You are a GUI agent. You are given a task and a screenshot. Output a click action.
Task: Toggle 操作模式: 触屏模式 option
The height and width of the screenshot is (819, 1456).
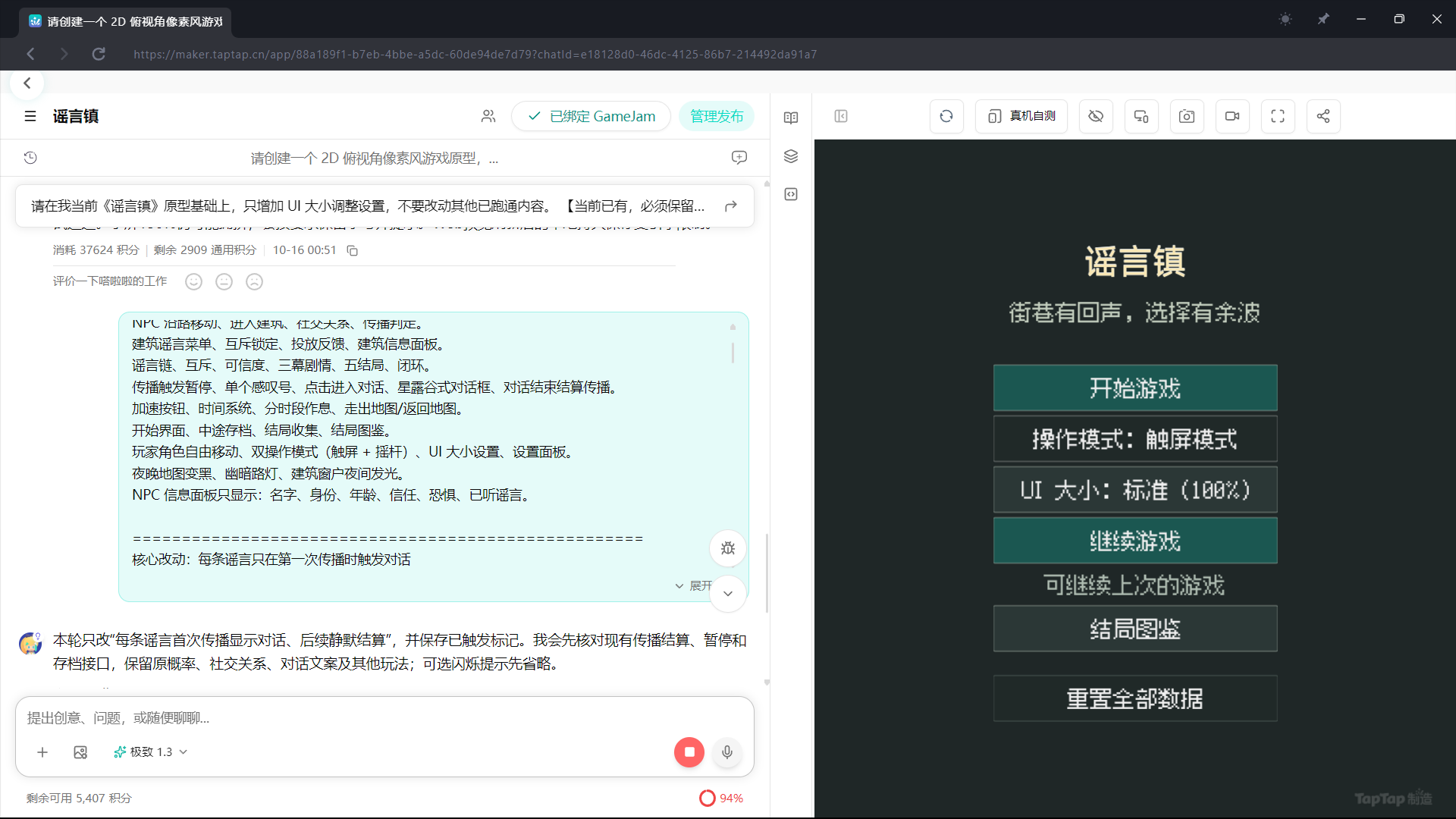(x=1135, y=439)
